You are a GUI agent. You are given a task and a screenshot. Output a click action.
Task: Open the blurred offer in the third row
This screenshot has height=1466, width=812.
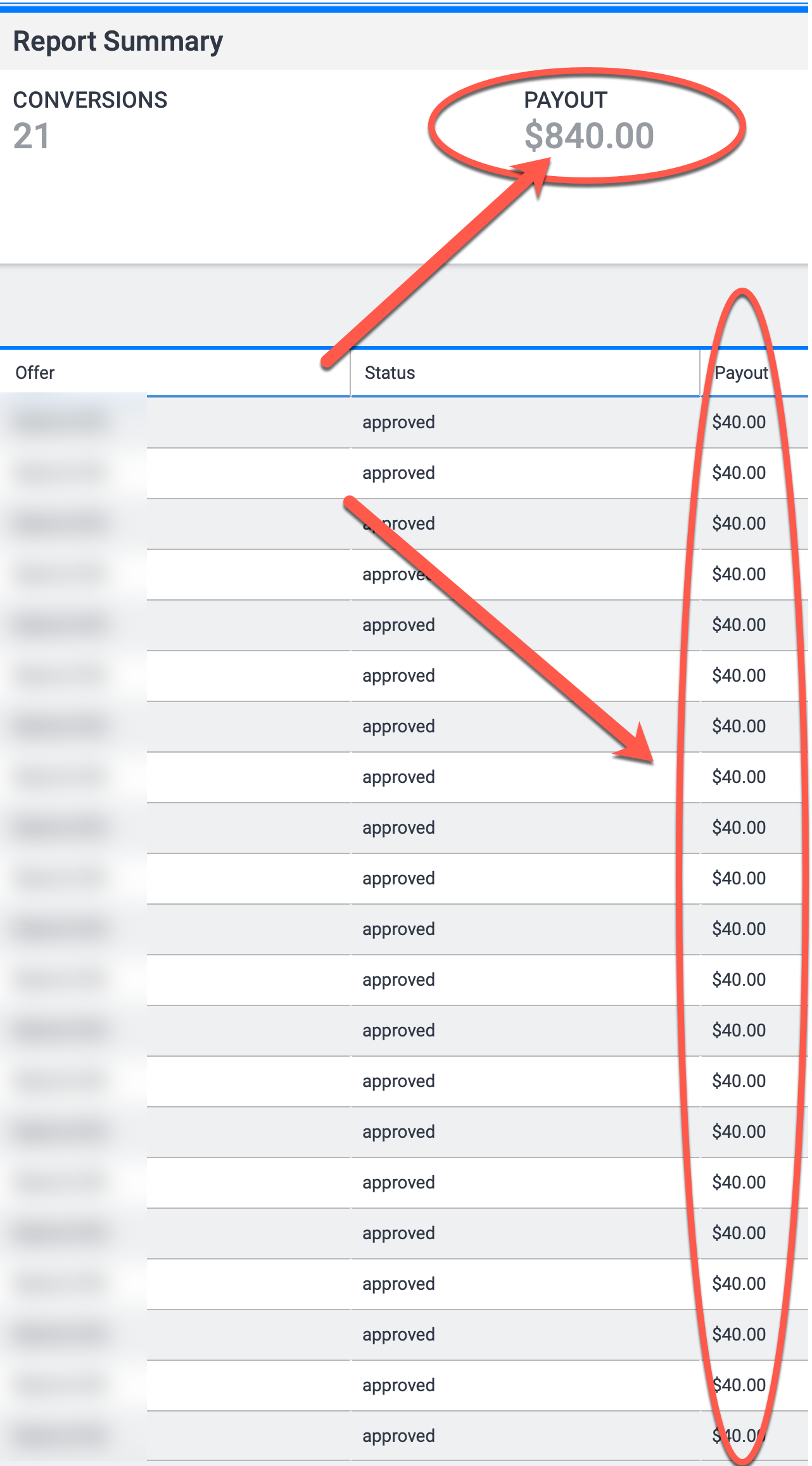[61, 523]
